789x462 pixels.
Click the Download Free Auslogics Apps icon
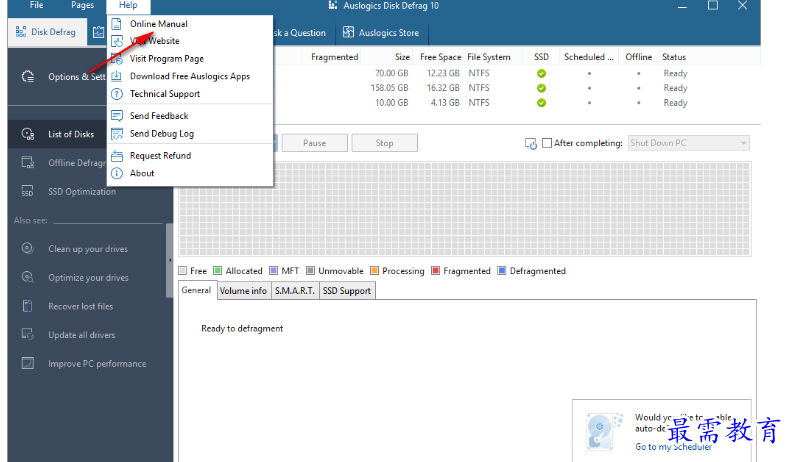[x=116, y=76]
